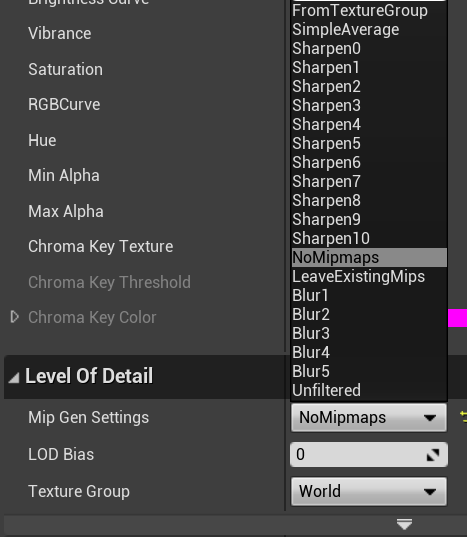Viewport: 467px width, 537px height.
Task: Open the Mip Gen Settings dropdown
Action: point(369,417)
